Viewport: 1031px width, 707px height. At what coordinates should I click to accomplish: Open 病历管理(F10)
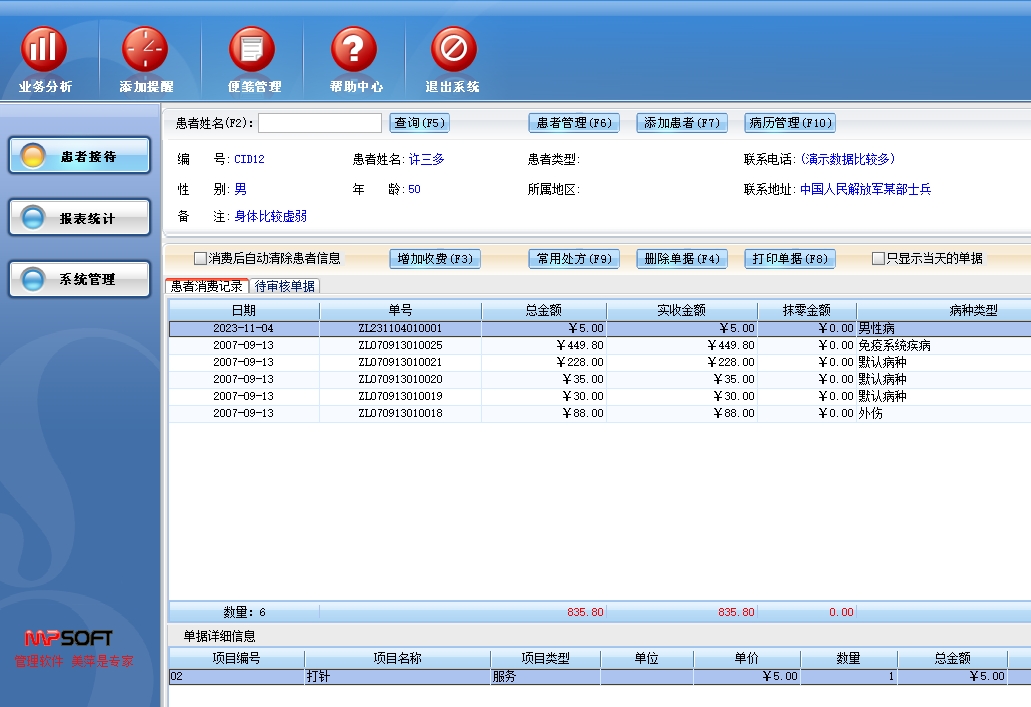point(789,123)
